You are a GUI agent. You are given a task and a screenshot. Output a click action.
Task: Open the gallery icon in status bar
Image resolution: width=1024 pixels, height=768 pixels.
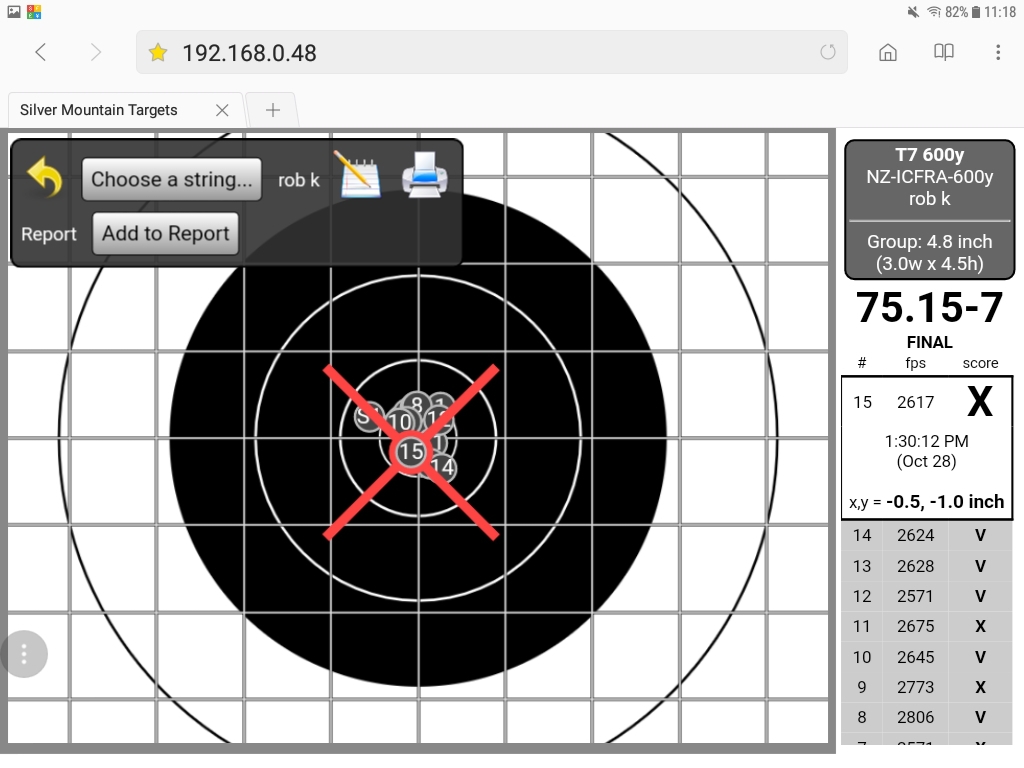coord(14,12)
